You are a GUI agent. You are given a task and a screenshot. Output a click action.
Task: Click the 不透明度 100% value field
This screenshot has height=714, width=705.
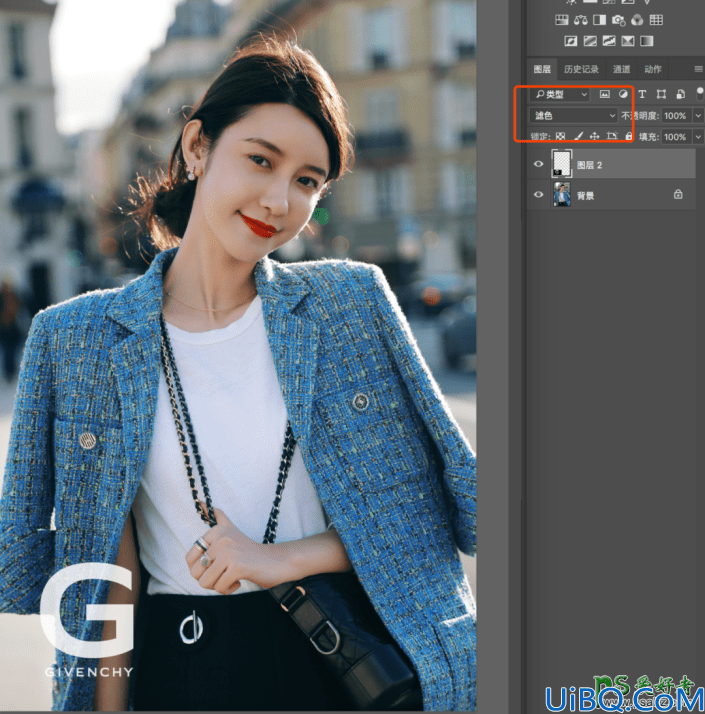tap(676, 116)
